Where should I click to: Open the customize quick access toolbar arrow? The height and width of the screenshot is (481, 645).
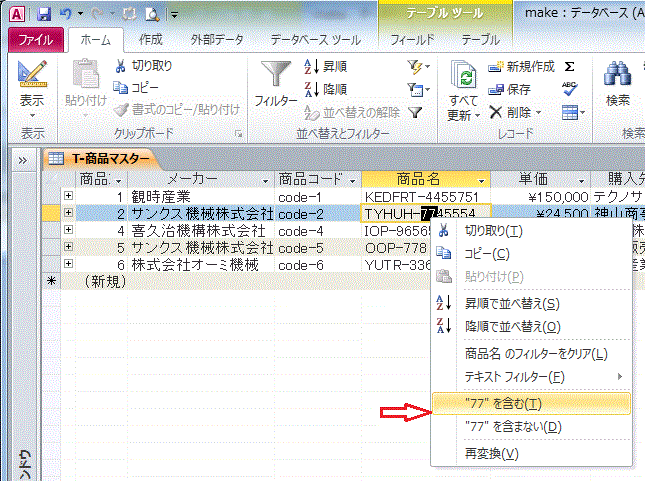174,15
